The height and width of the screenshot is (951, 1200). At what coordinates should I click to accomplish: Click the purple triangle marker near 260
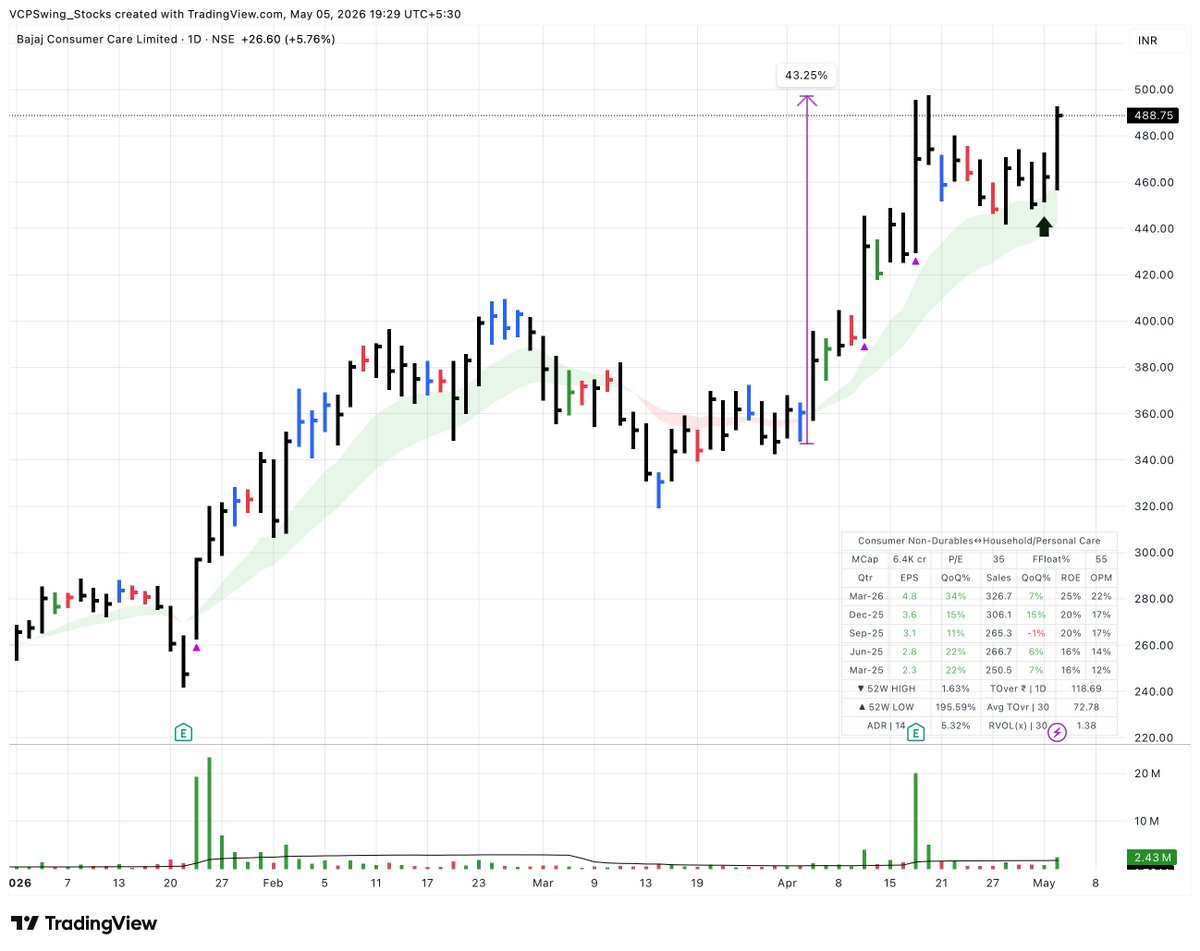(x=196, y=647)
